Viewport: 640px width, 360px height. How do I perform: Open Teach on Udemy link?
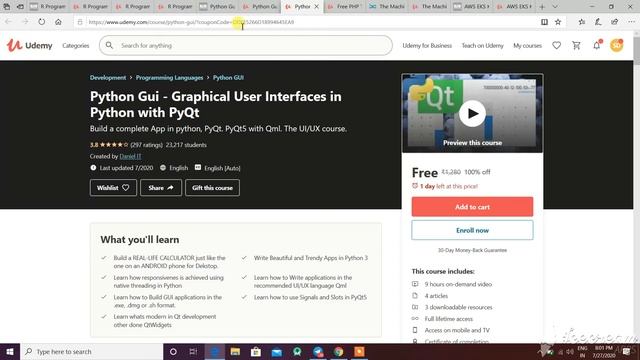tap(482, 45)
